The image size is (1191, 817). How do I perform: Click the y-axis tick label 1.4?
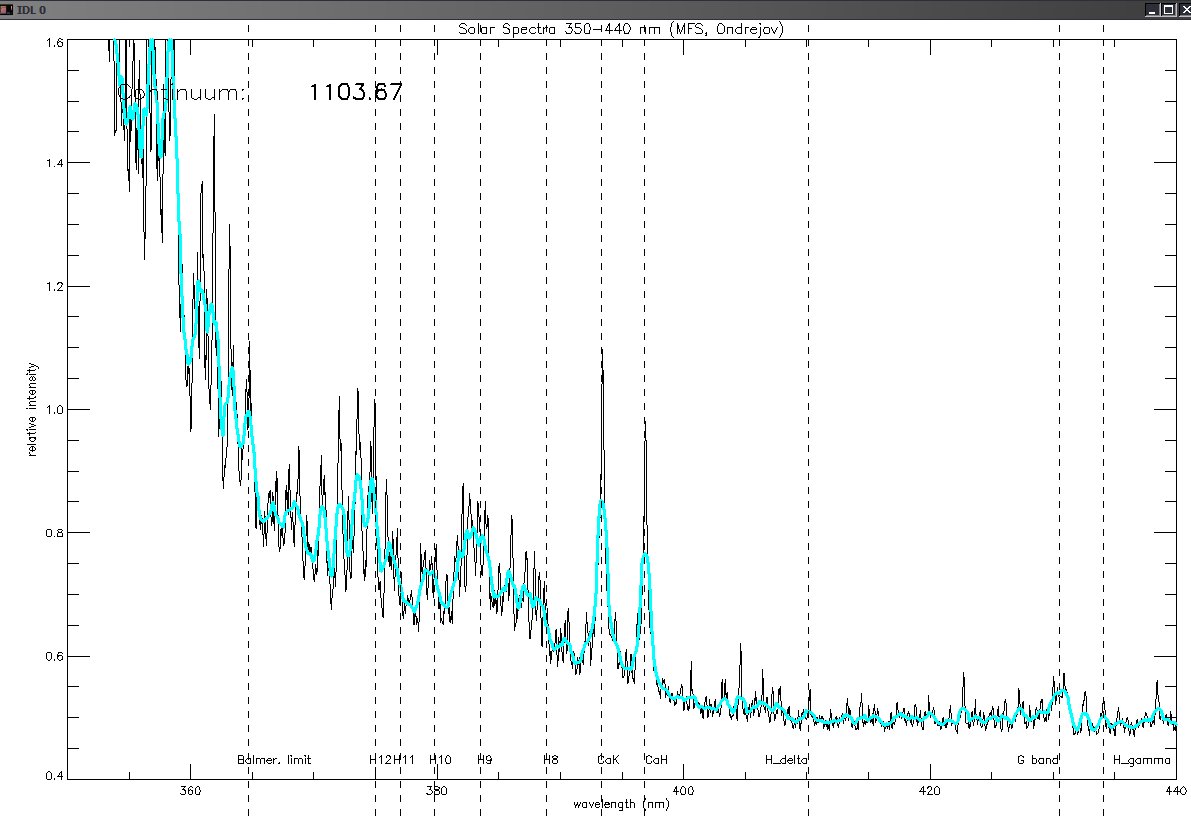point(54,163)
